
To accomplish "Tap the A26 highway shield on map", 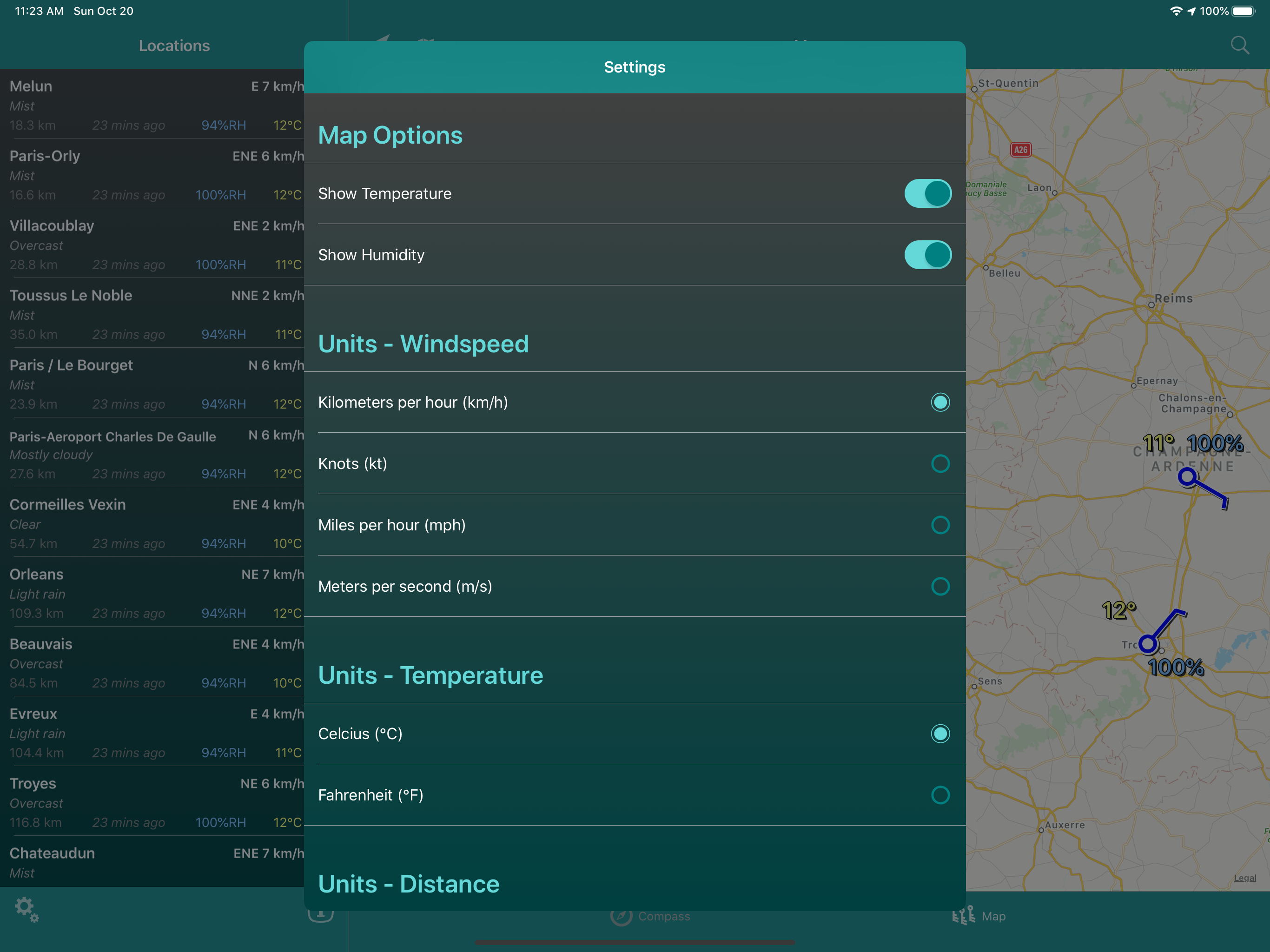I will (x=1020, y=150).
